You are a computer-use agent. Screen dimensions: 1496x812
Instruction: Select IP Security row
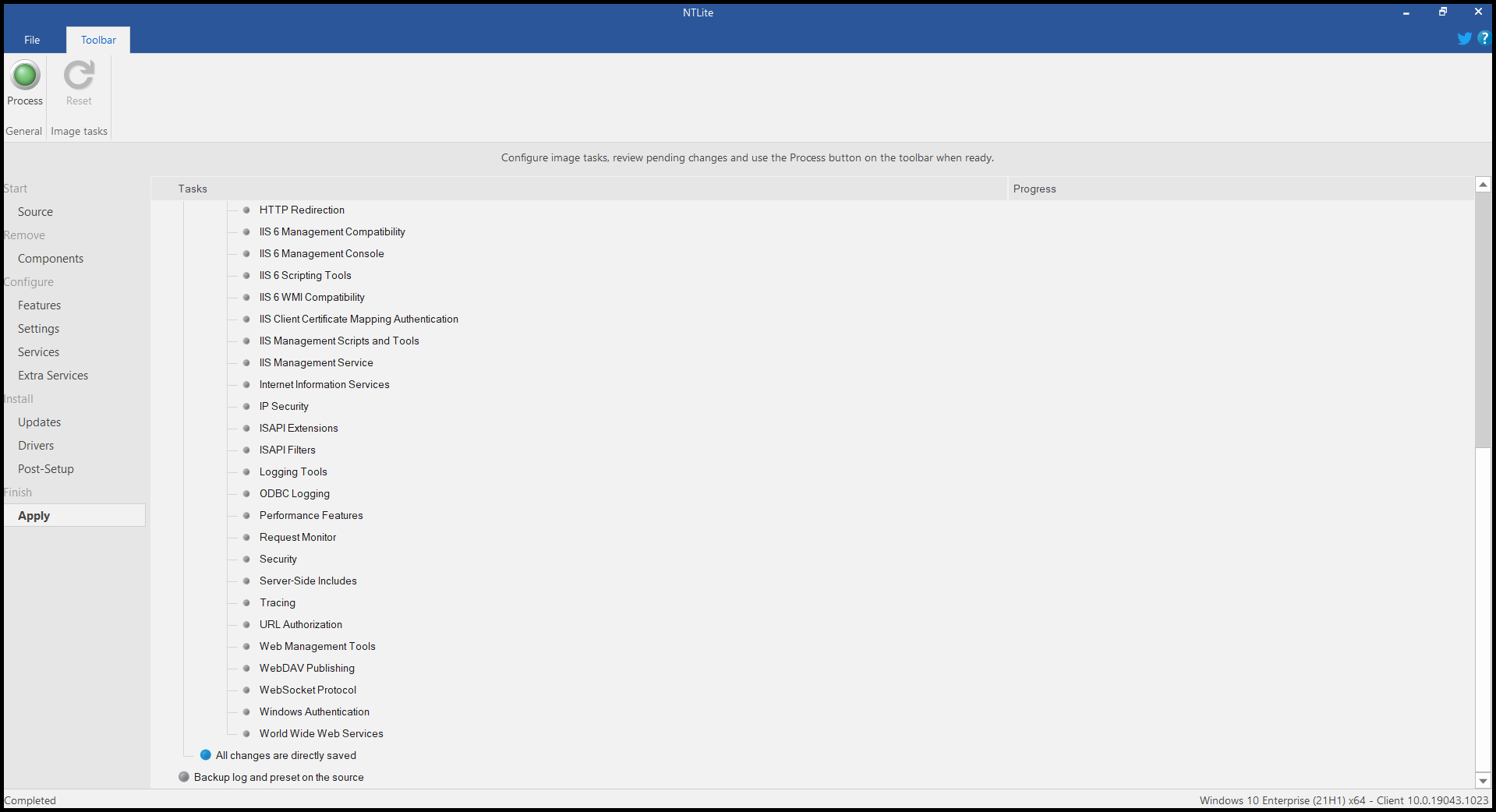(x=284, y=406)
